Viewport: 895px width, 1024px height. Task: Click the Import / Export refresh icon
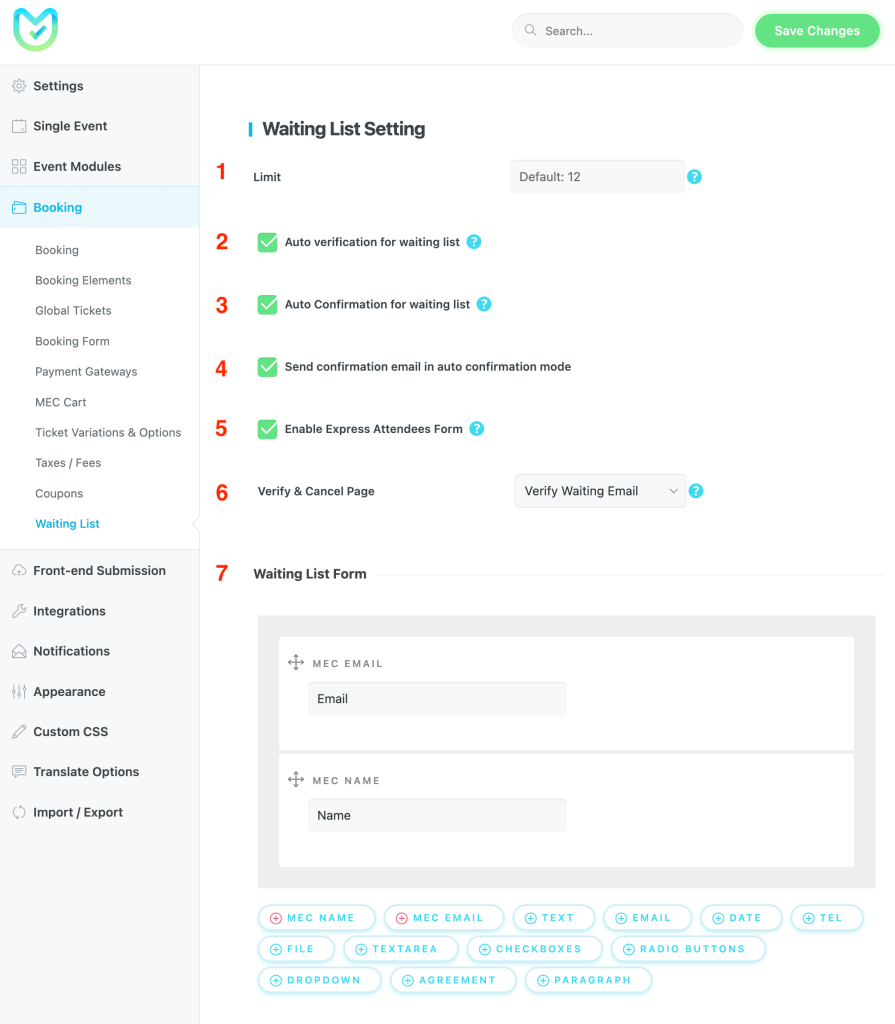click(x=18, y=812)
